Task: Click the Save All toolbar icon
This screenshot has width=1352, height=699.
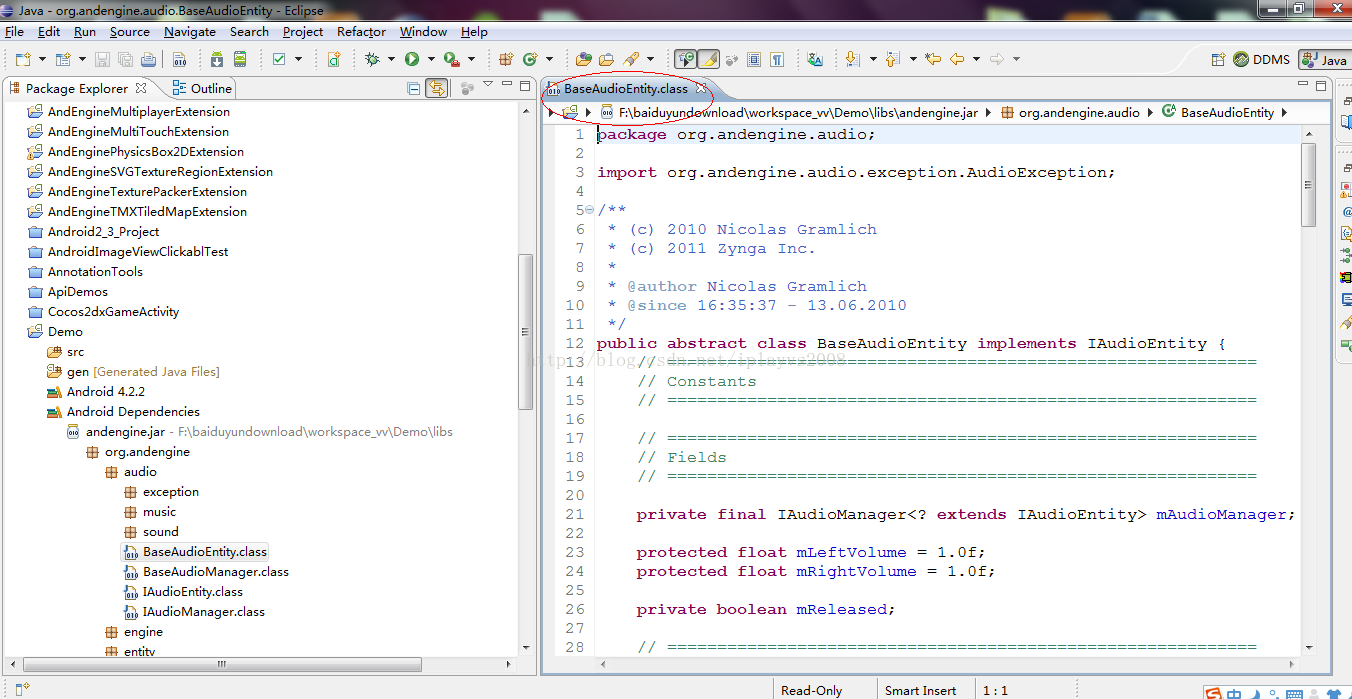Action: point(125,59)
